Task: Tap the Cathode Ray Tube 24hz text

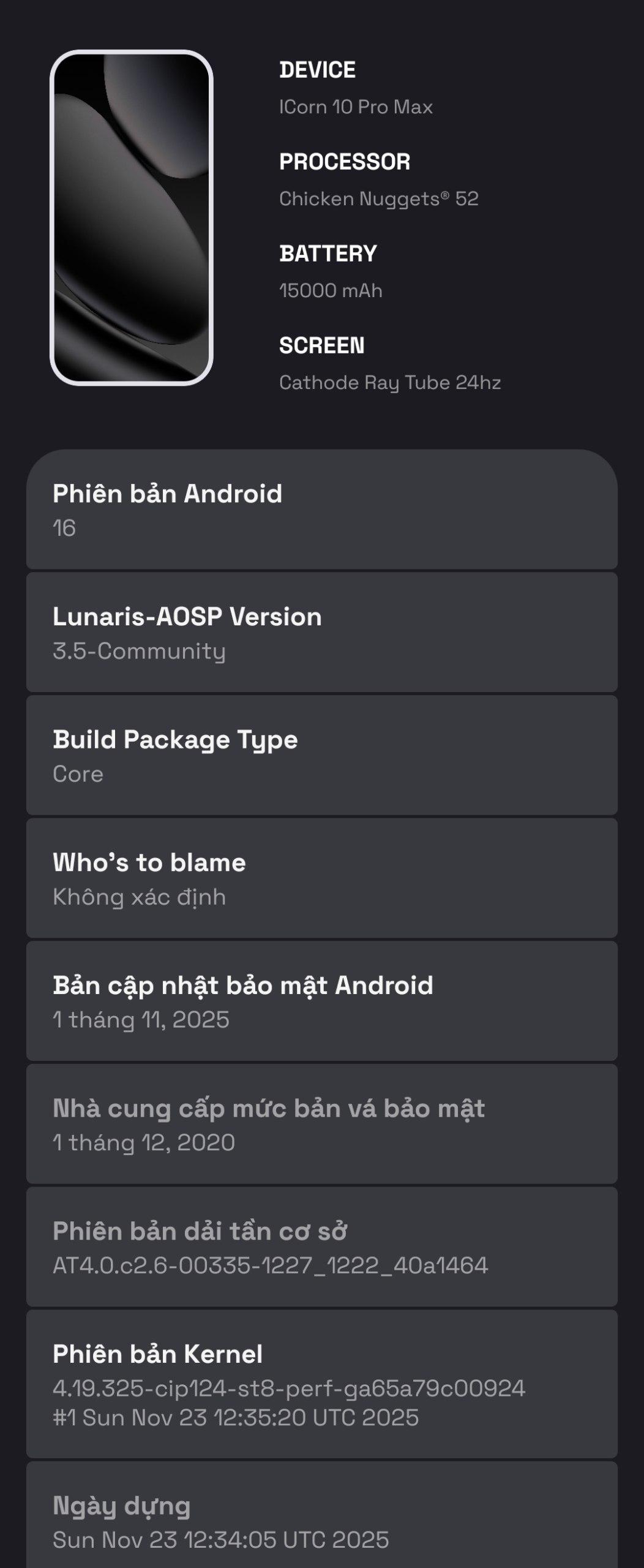Action: [390, 383]
